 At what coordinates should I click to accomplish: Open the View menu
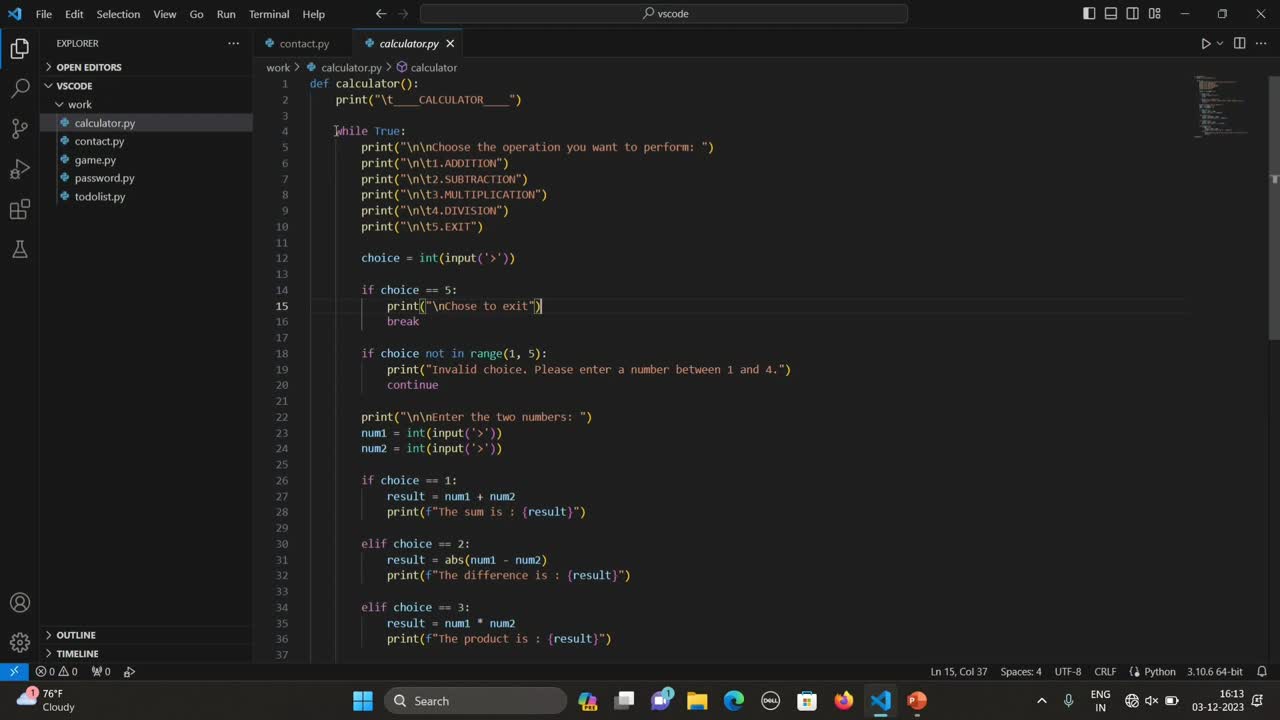165,14
